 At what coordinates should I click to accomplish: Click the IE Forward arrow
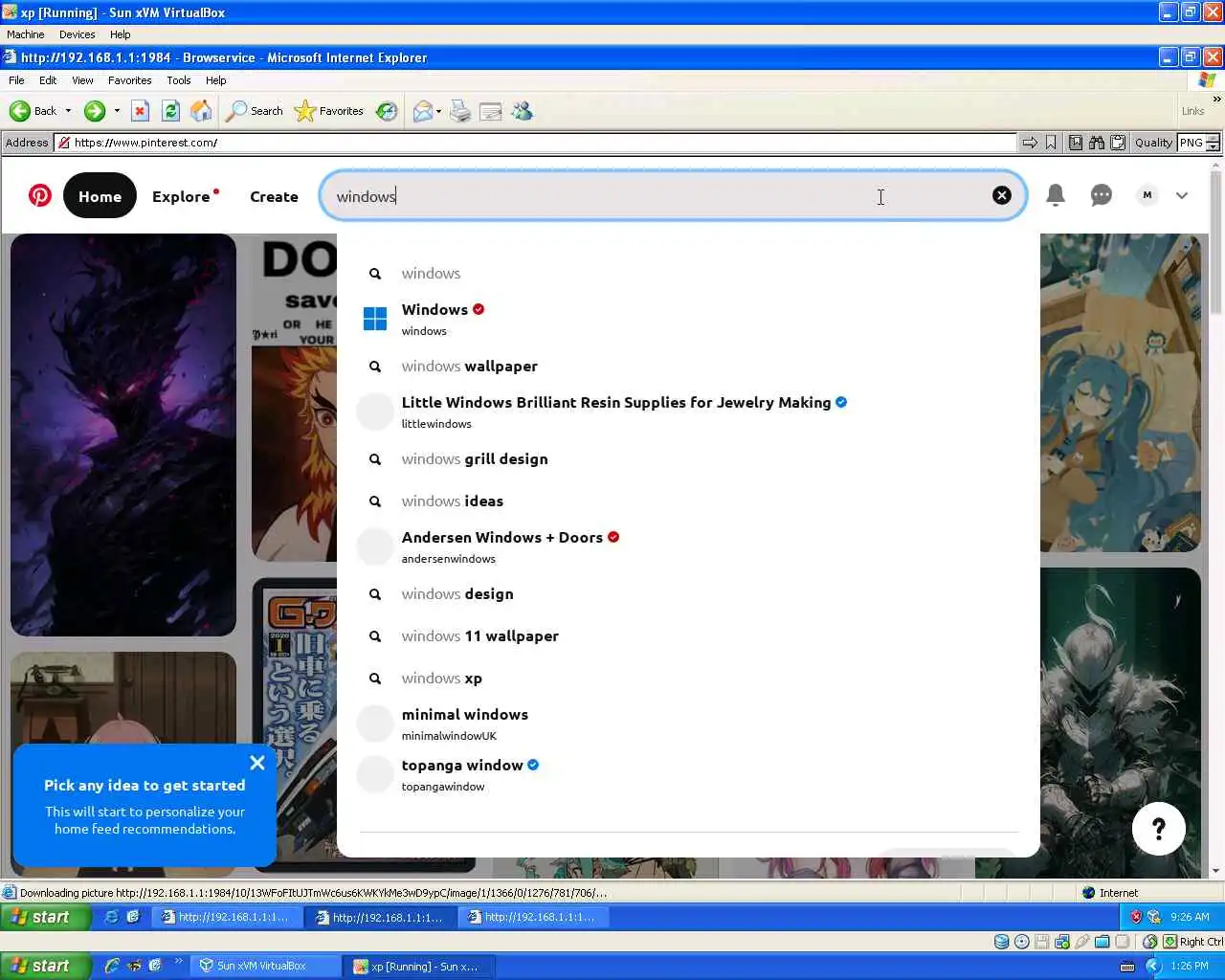click(x=94, y=111)
